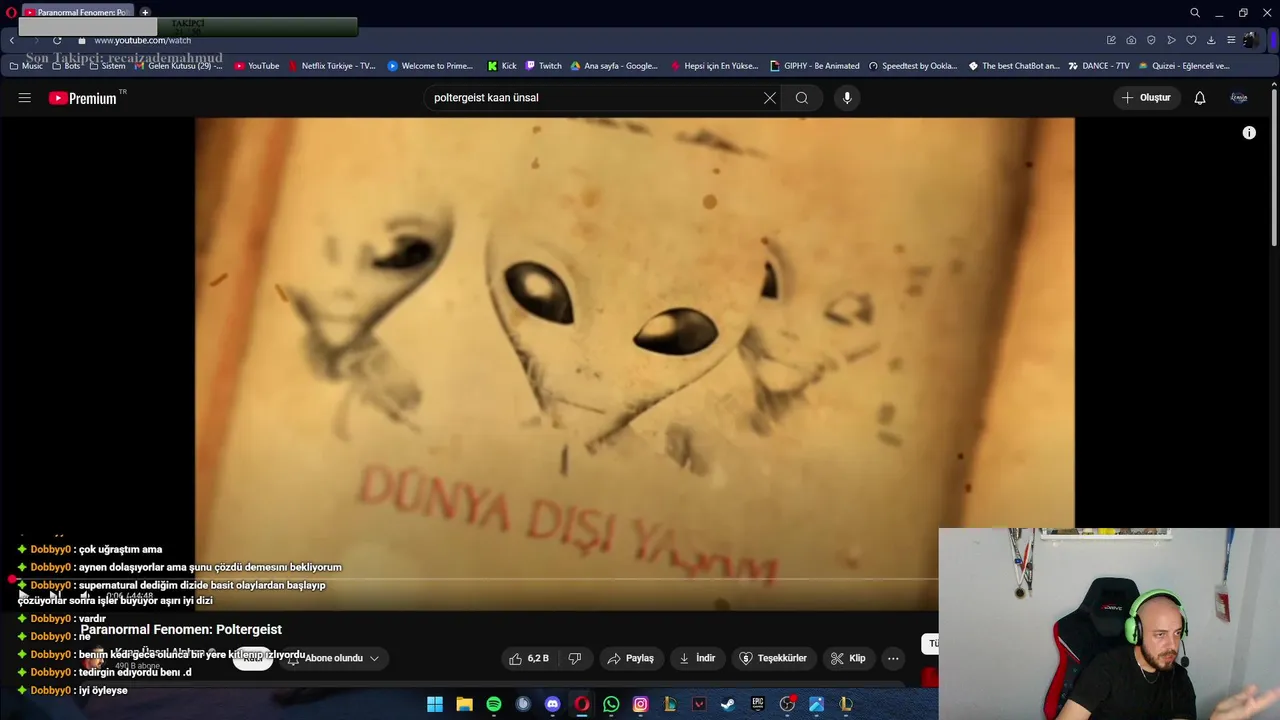The width and height of the screenshot is (1280, 720).
Task: Click Opera's edit page icon in address bar
Action: pyautogui.click(x=1111, y=40)
